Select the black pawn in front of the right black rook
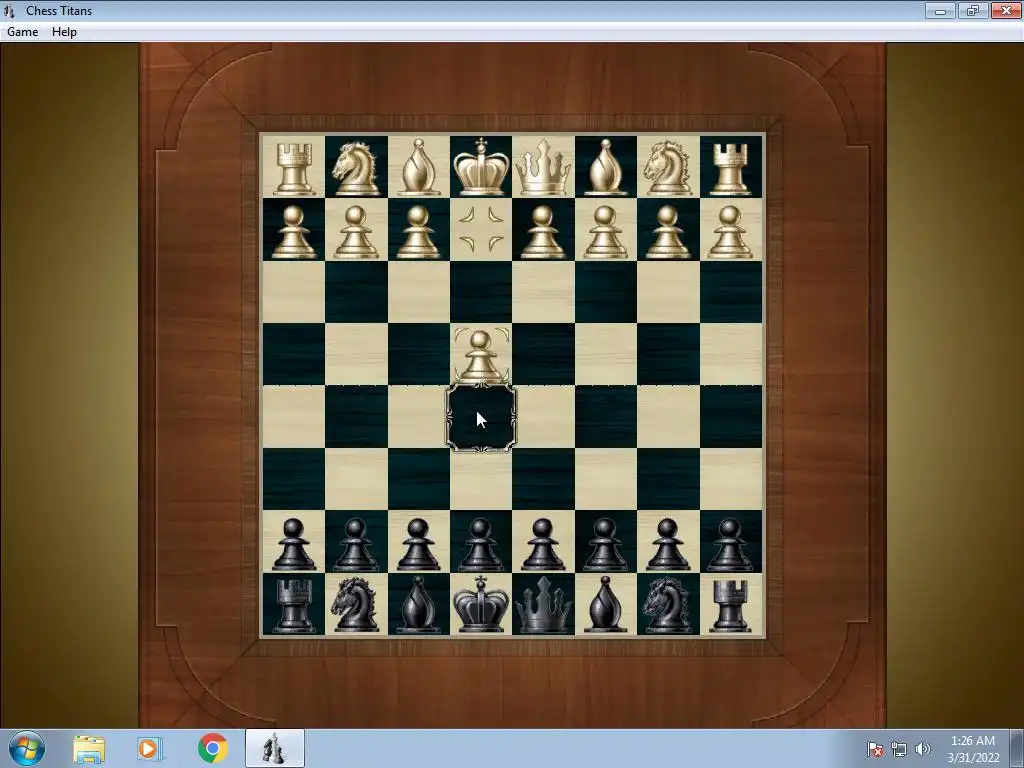Image resolution: width=1024 pixels, height=768 pixels. click(730, 544)
